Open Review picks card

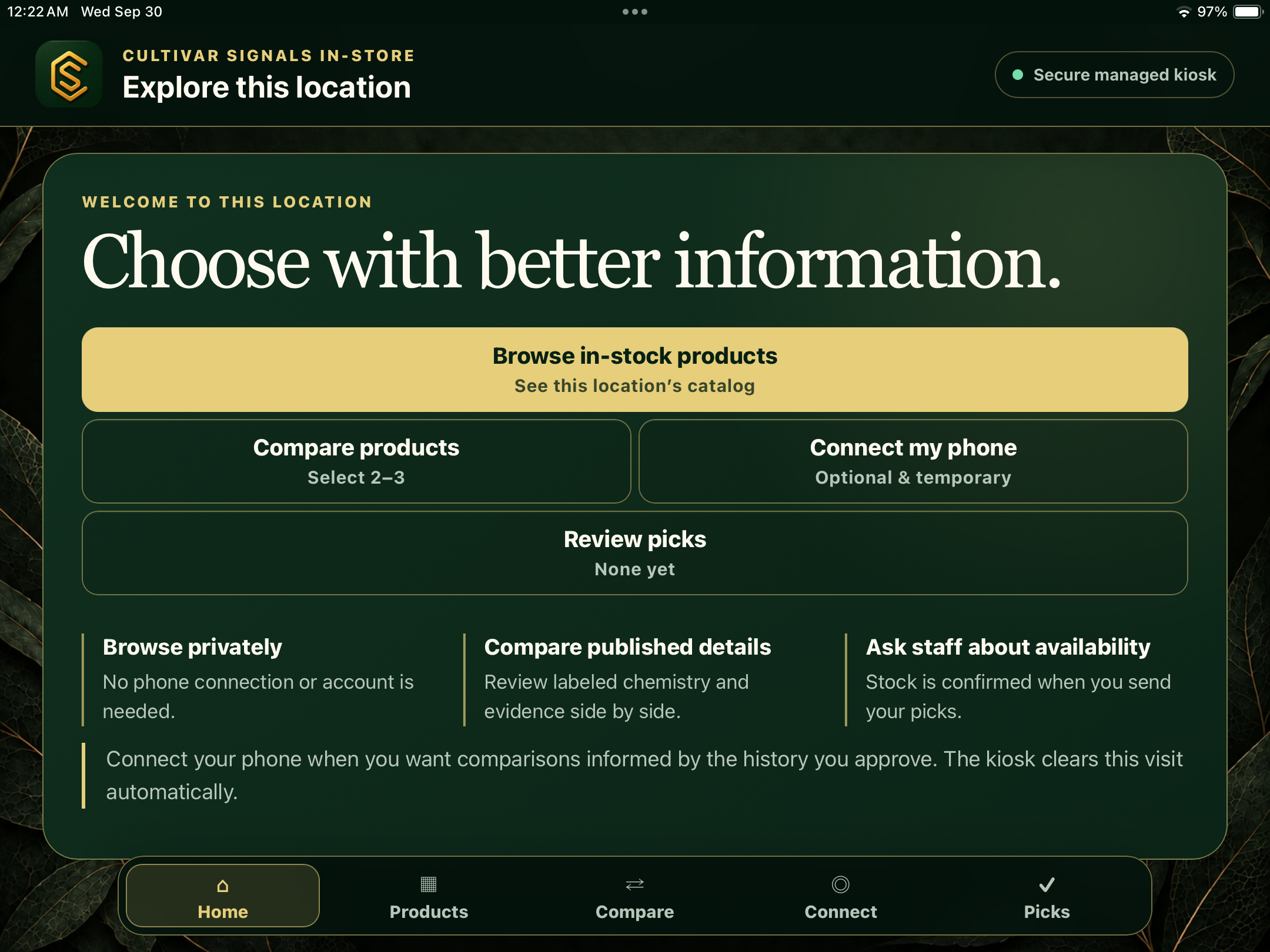tap(635, 553)
